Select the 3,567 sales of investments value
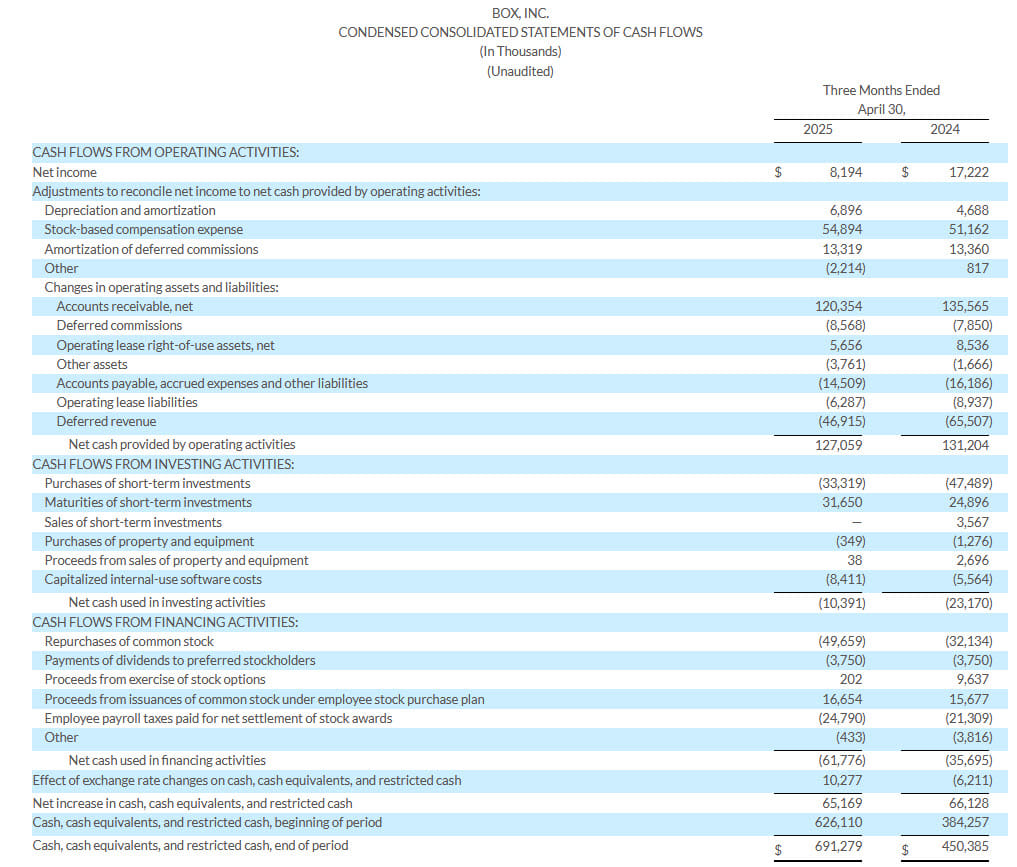This screenshot has width=1017, height=867. point(972,523)
